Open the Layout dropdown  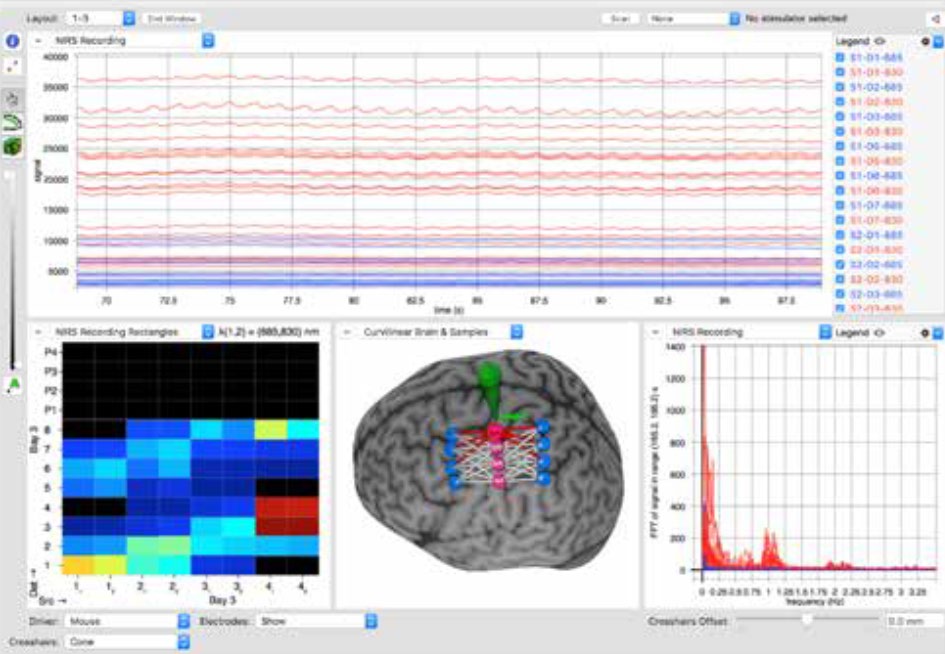tap(101, 19)
